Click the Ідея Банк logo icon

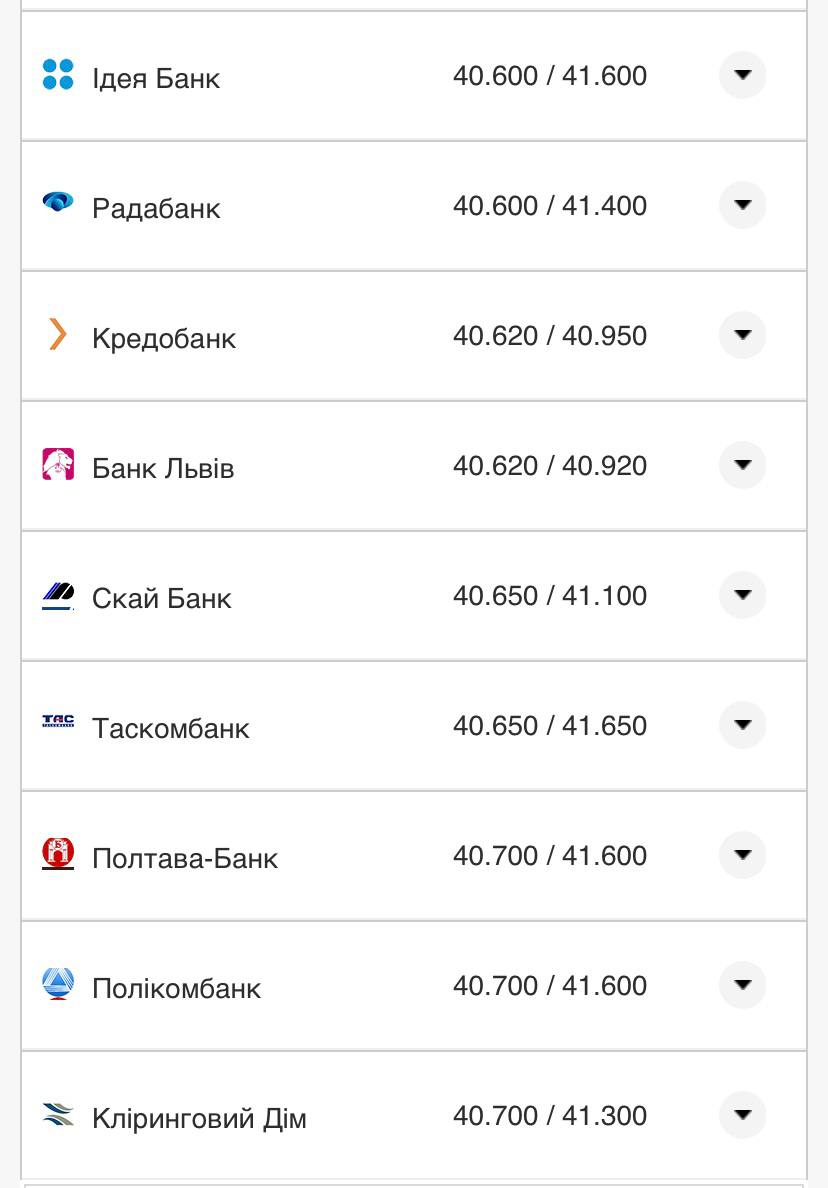point(58,75)
